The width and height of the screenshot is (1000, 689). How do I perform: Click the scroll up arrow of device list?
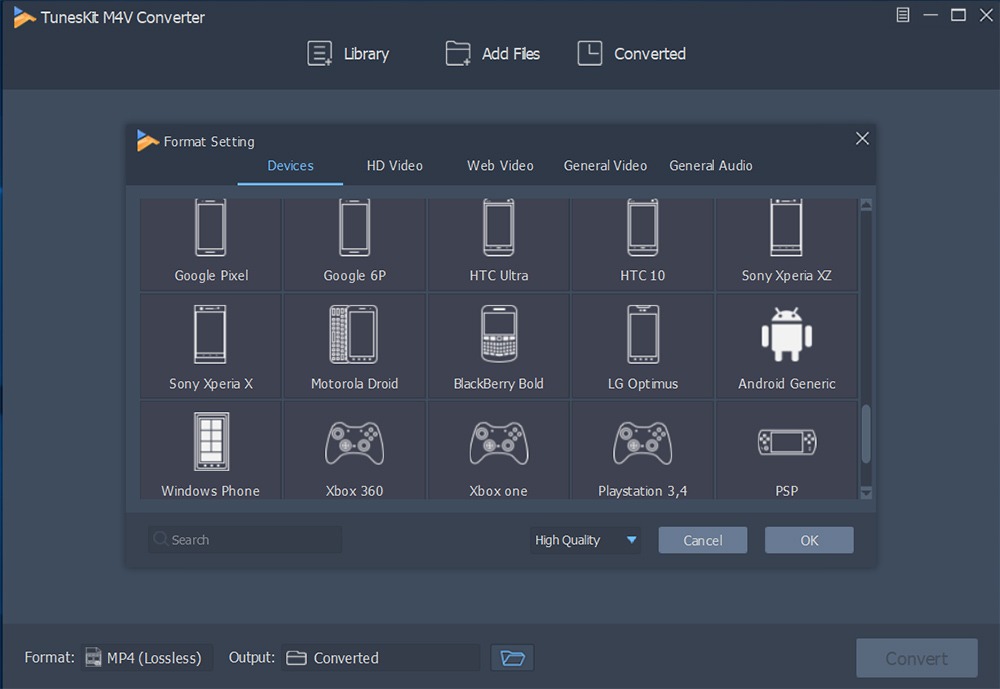pyautogui.click(x=866, y=205)
